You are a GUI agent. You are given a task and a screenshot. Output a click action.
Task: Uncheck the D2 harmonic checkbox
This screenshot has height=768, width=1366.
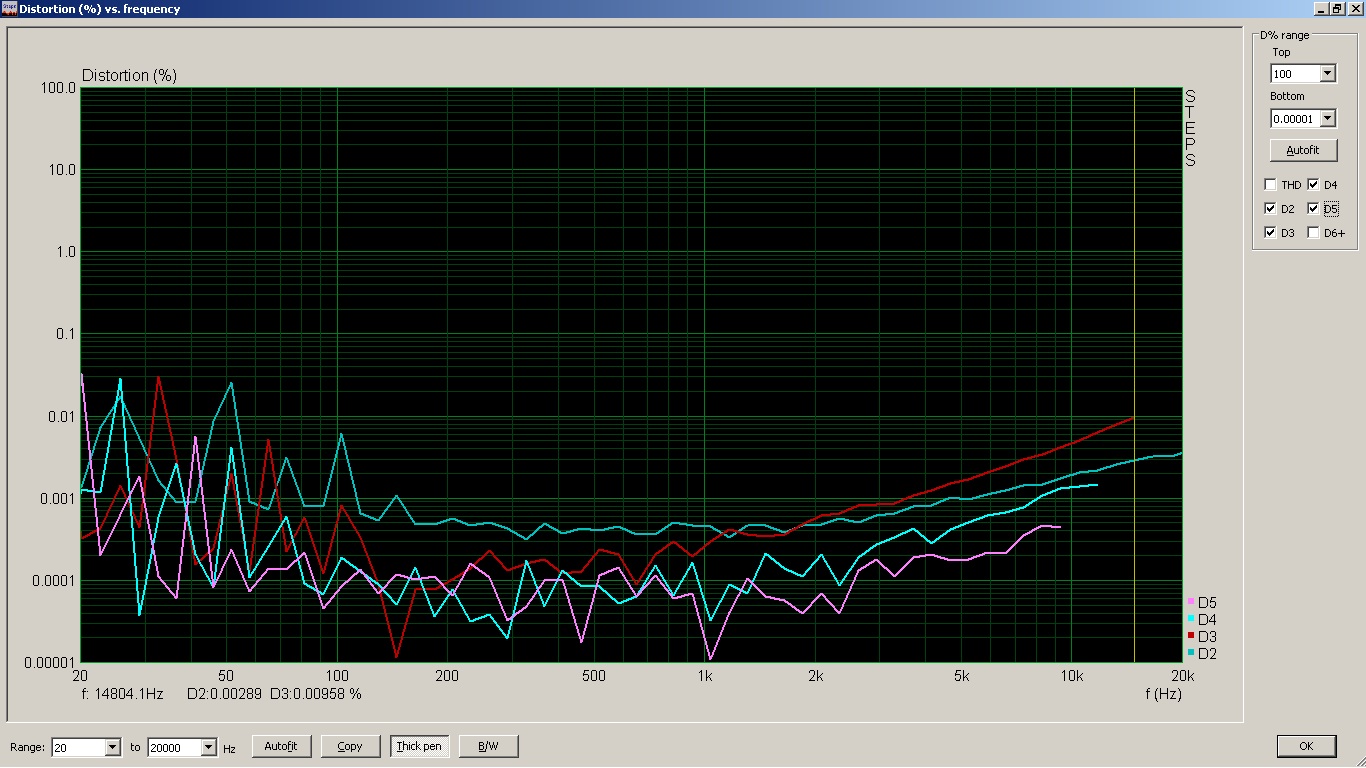[1270, 209]
